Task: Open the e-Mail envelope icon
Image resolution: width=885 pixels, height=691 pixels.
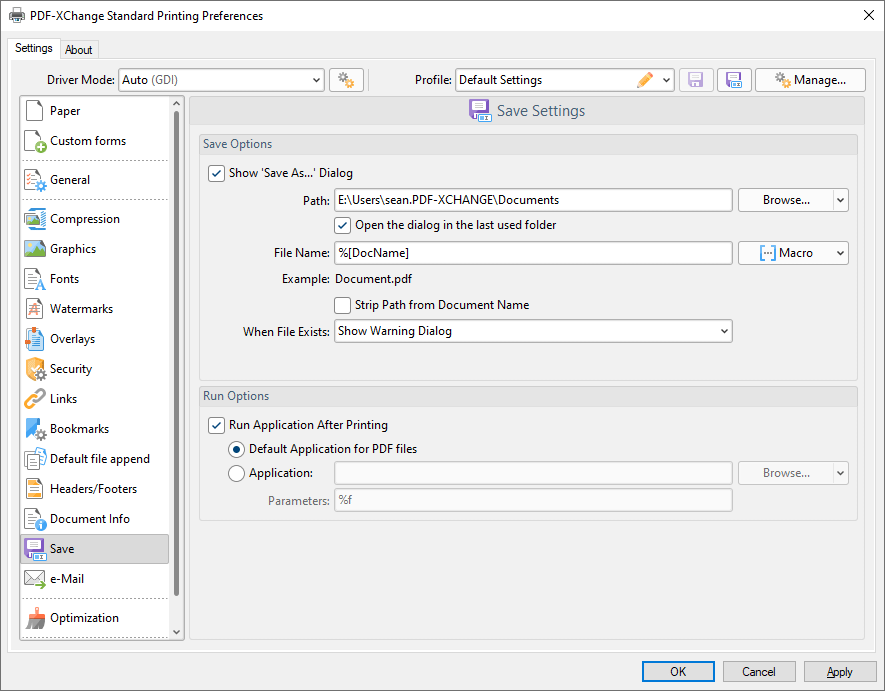Action: pos(35,579)
